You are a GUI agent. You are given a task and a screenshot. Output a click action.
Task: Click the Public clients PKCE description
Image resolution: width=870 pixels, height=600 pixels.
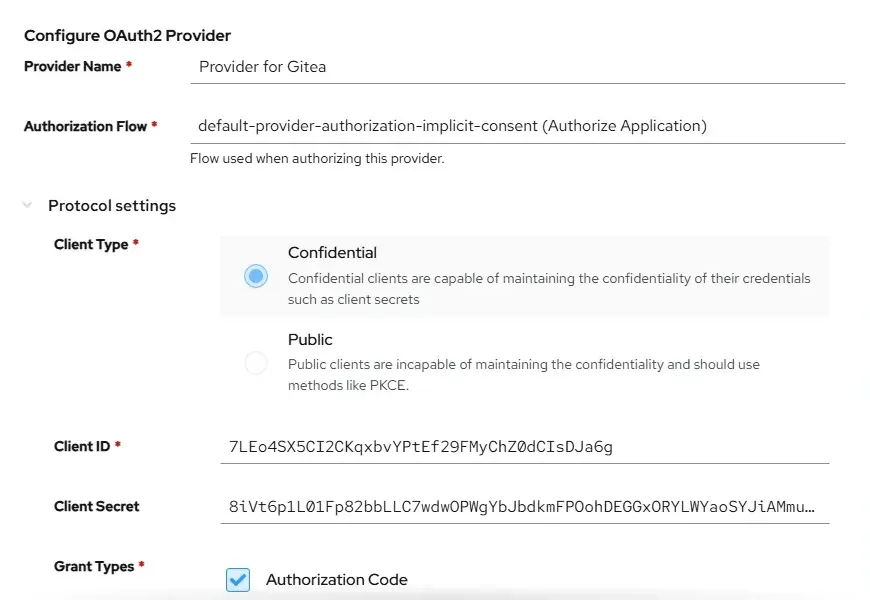pyautogui.click(x=524, y=375)
